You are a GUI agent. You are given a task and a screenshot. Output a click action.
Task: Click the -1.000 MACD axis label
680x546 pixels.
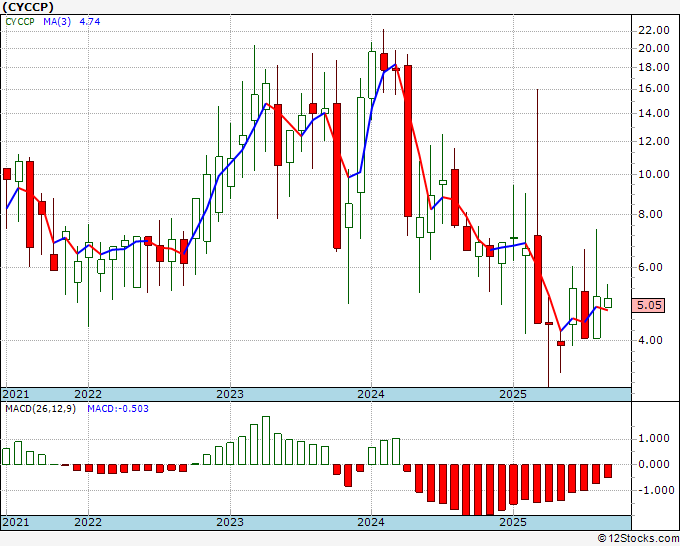point(655,490)
